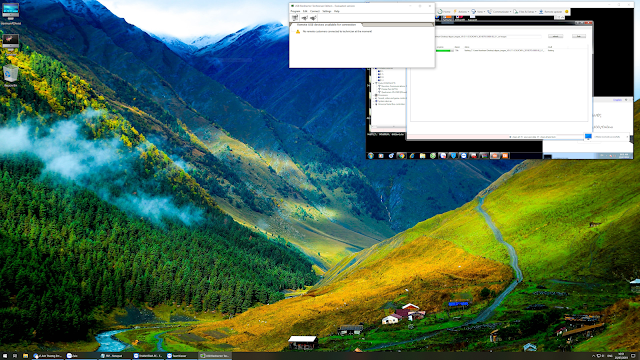Viewport: 640px width, 360px height.
Task: Open the Edit menu in USB Redirector
Action: click(x=305, y=11)
